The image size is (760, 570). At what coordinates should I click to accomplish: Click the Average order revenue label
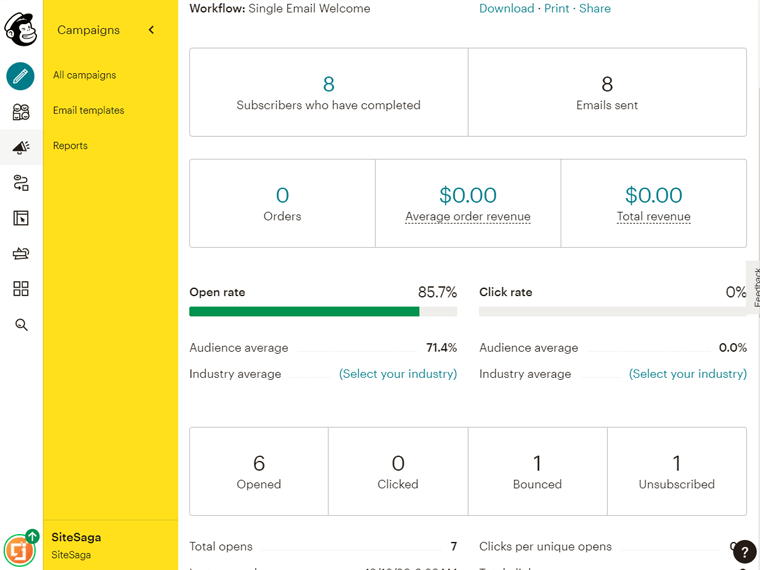click(468, 216)
